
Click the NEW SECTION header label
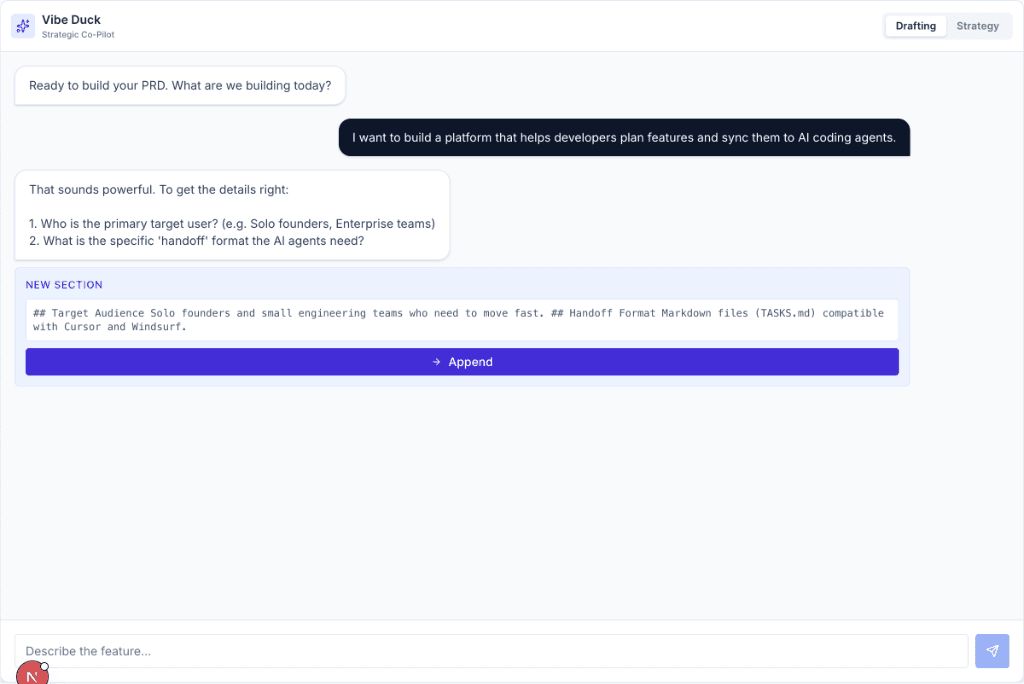click(x=64, y=284)
